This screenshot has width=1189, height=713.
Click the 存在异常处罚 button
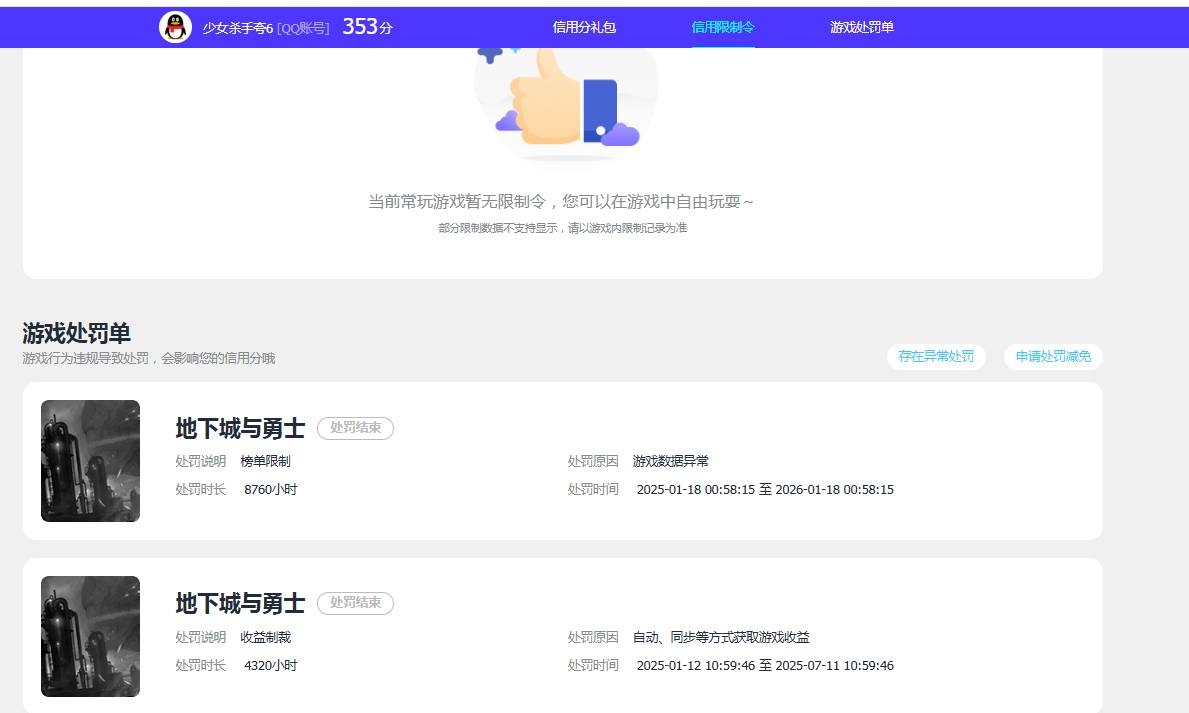point(936,356)
